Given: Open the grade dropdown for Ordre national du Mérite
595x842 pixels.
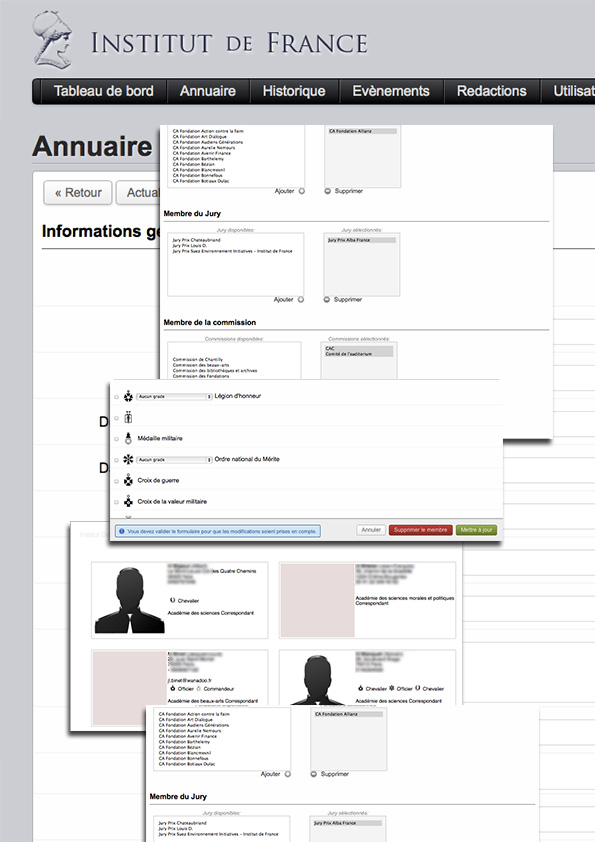Looking at the screenshot, I should click(x=174, y=460).
